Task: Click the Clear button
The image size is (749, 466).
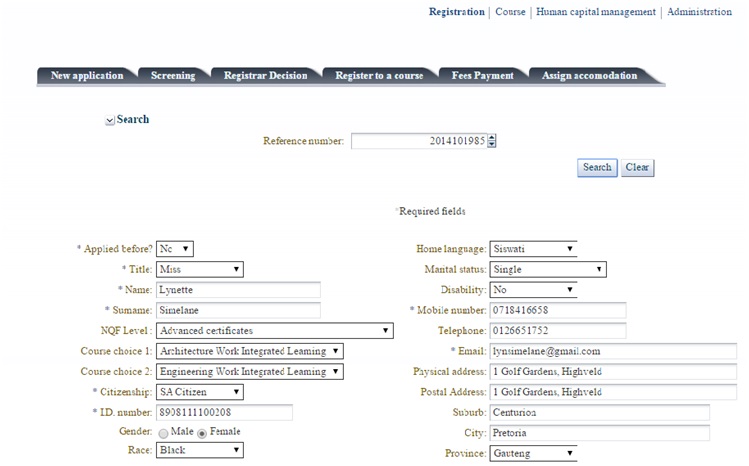Action: [x=637, y=168]
